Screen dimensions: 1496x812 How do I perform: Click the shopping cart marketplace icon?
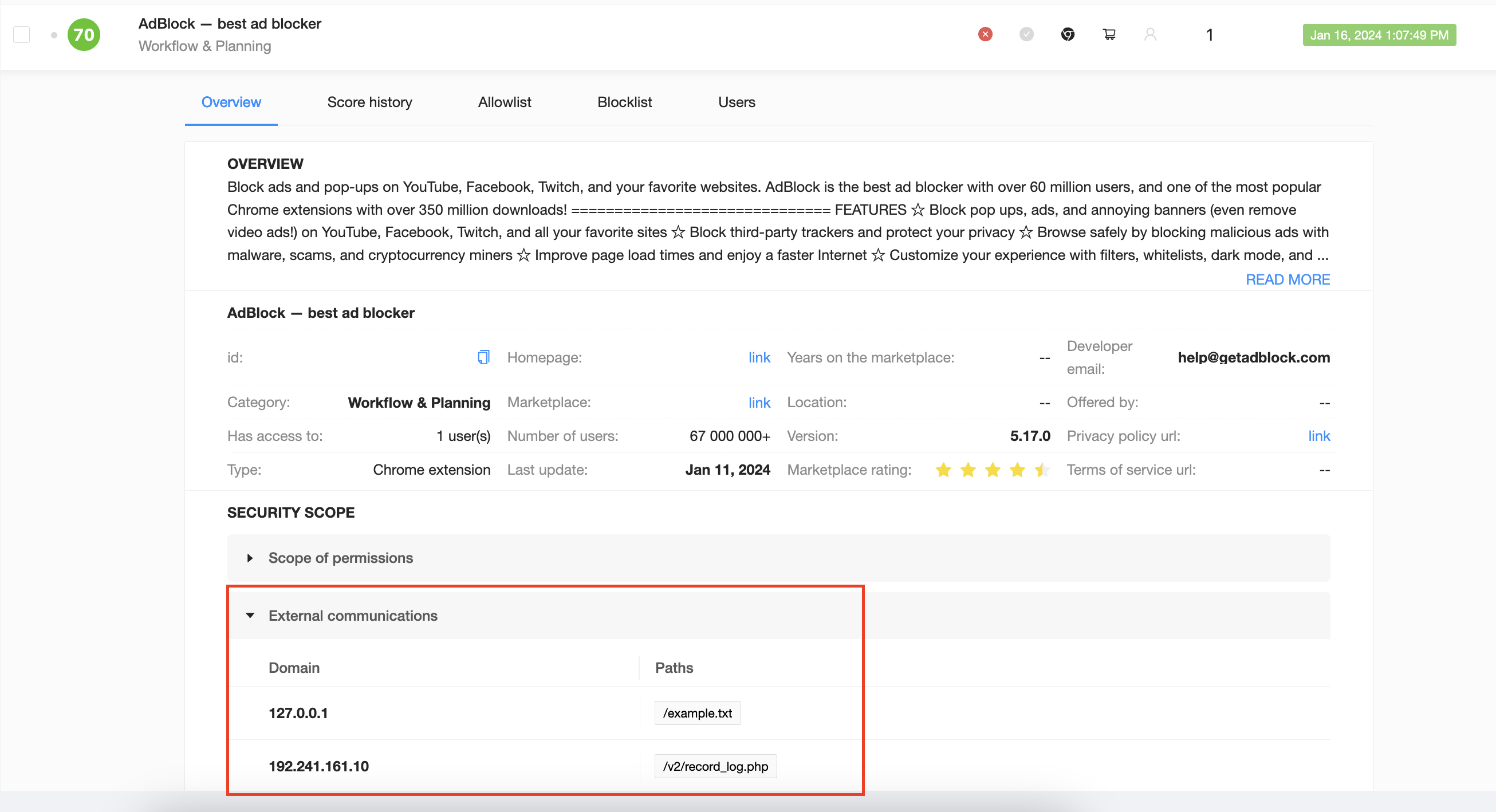click(1109, 34)
